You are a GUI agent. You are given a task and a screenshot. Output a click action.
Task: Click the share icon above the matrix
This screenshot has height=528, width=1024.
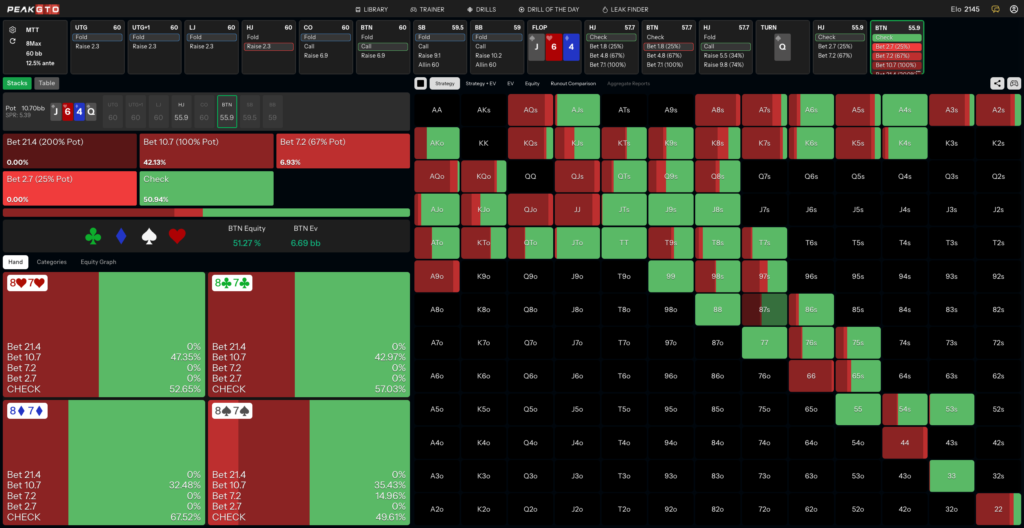997,83
